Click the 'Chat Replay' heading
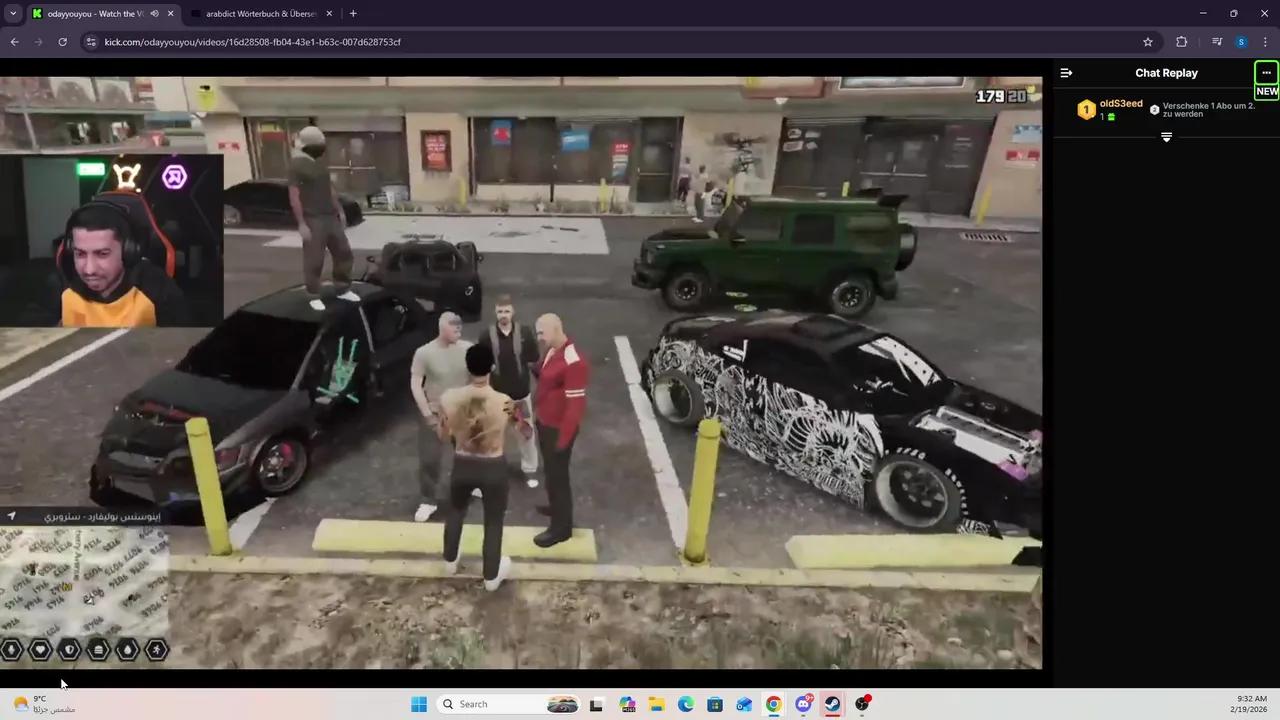Viewport: 1280px width, 720px height. point(1166,73)
